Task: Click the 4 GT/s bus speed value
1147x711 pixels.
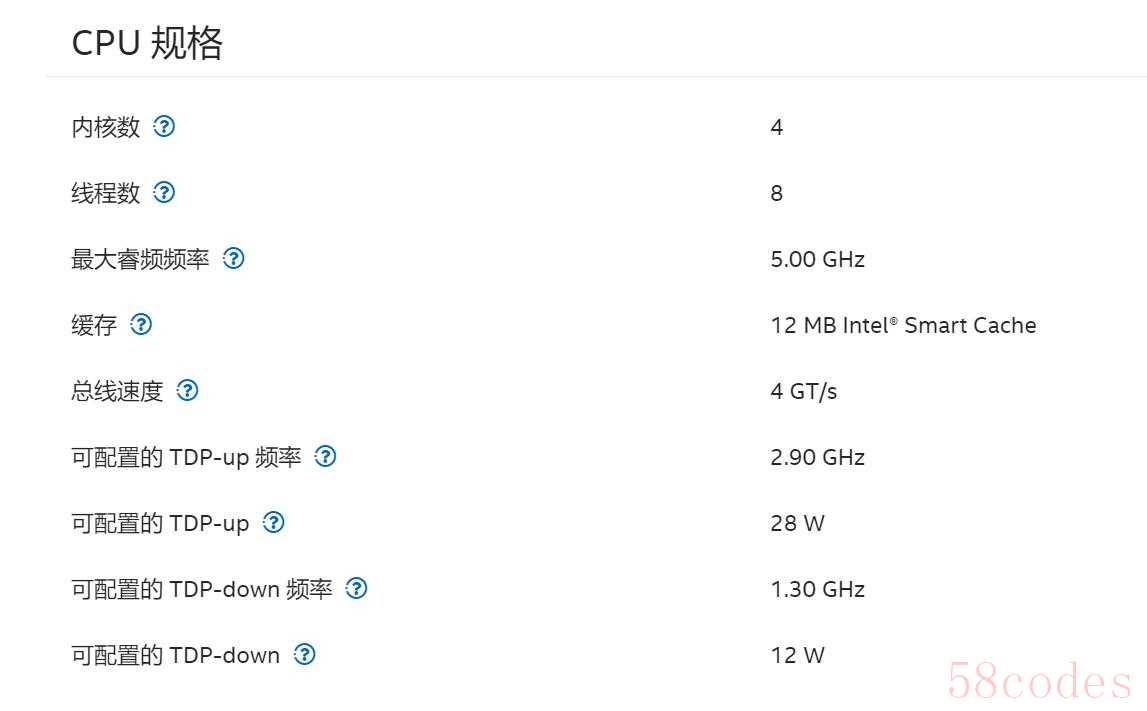Action: pyautogui.click(x=803, y=391)
